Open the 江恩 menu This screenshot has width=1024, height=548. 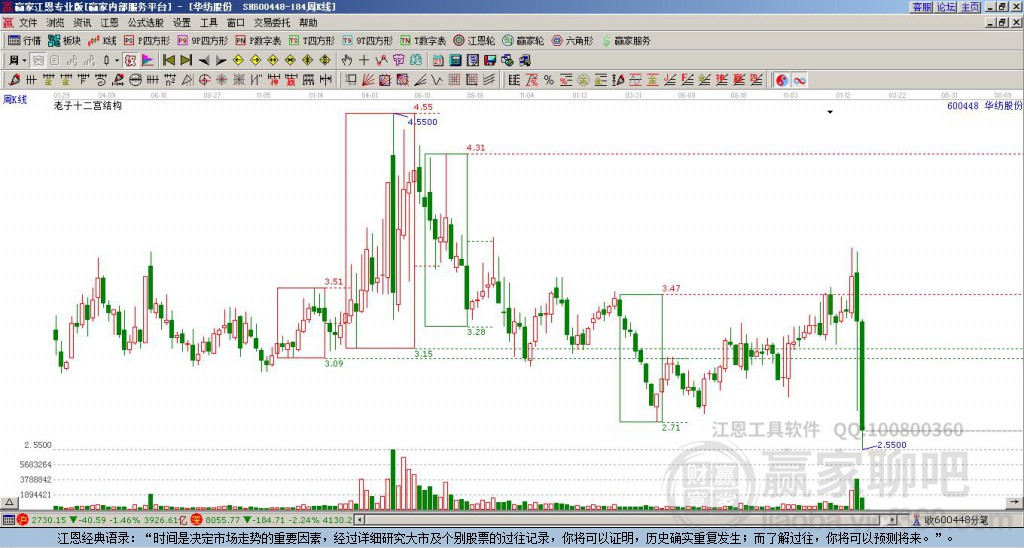109,23
